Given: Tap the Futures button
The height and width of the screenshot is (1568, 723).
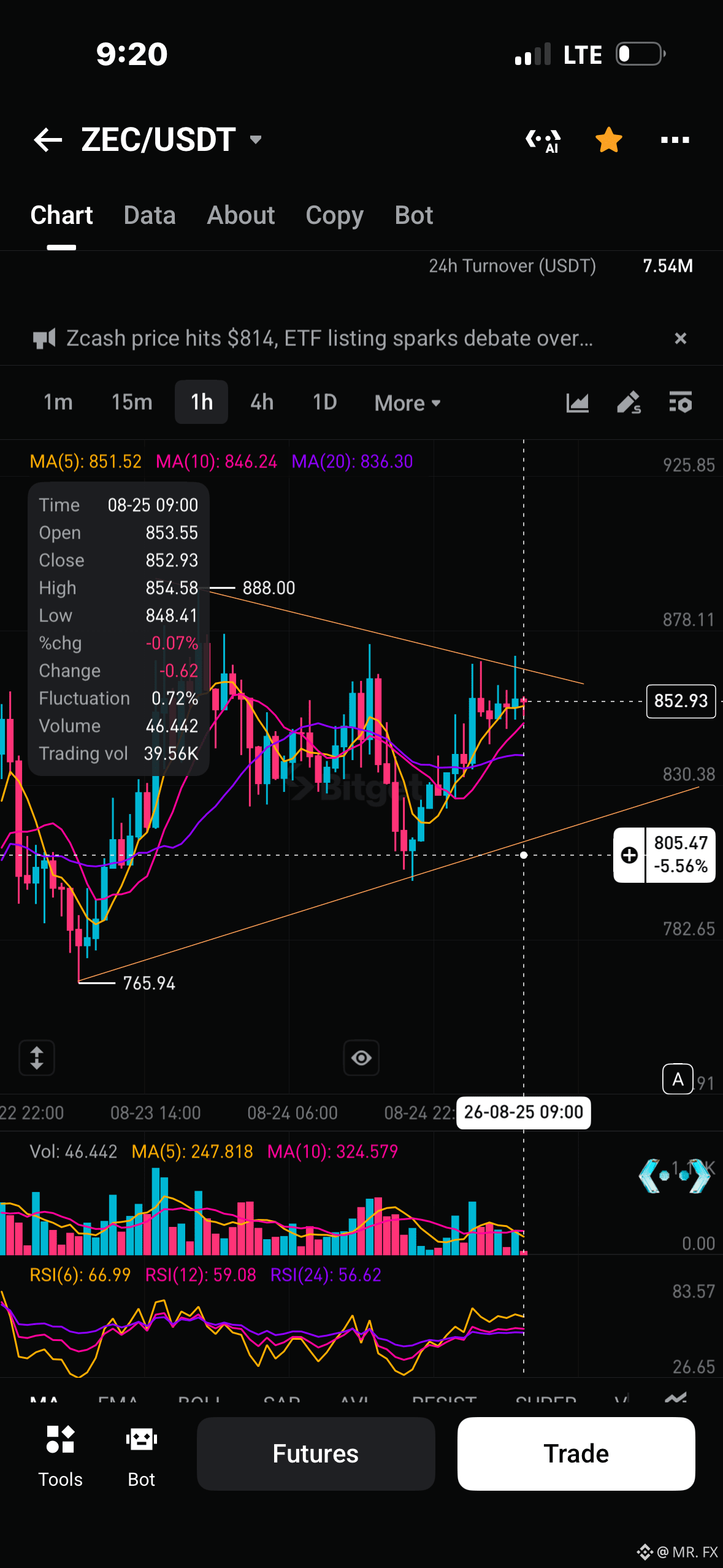Looking at the screenshot, I should 316,1454.
